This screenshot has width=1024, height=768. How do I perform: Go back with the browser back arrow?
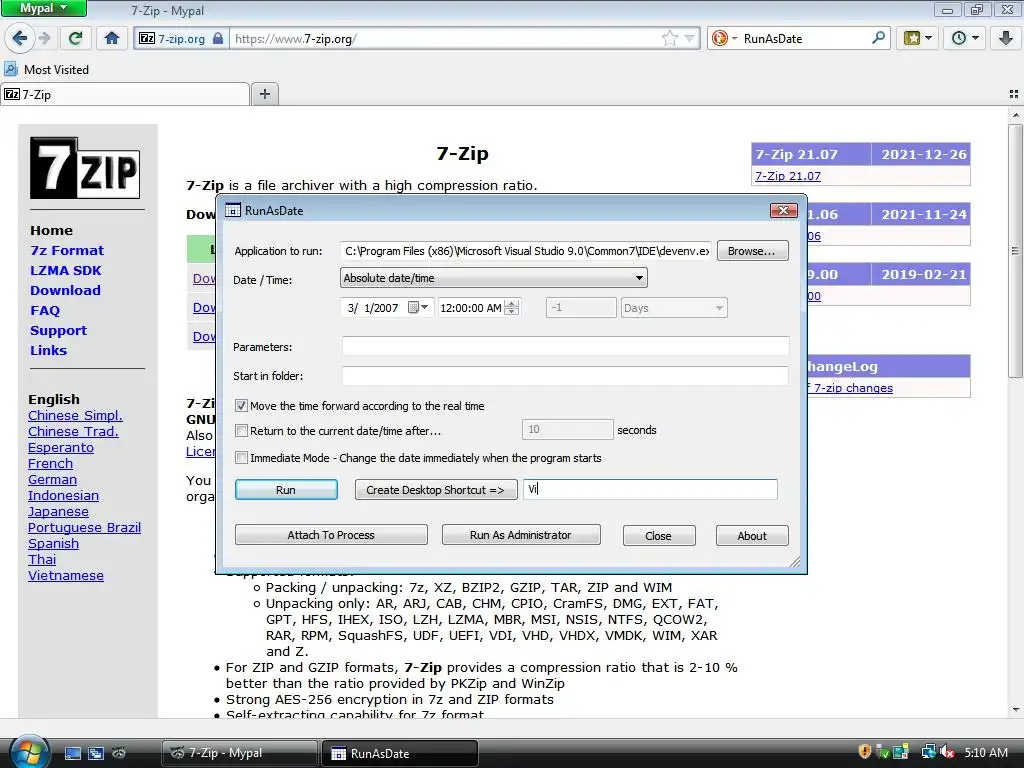coord(19,39)
